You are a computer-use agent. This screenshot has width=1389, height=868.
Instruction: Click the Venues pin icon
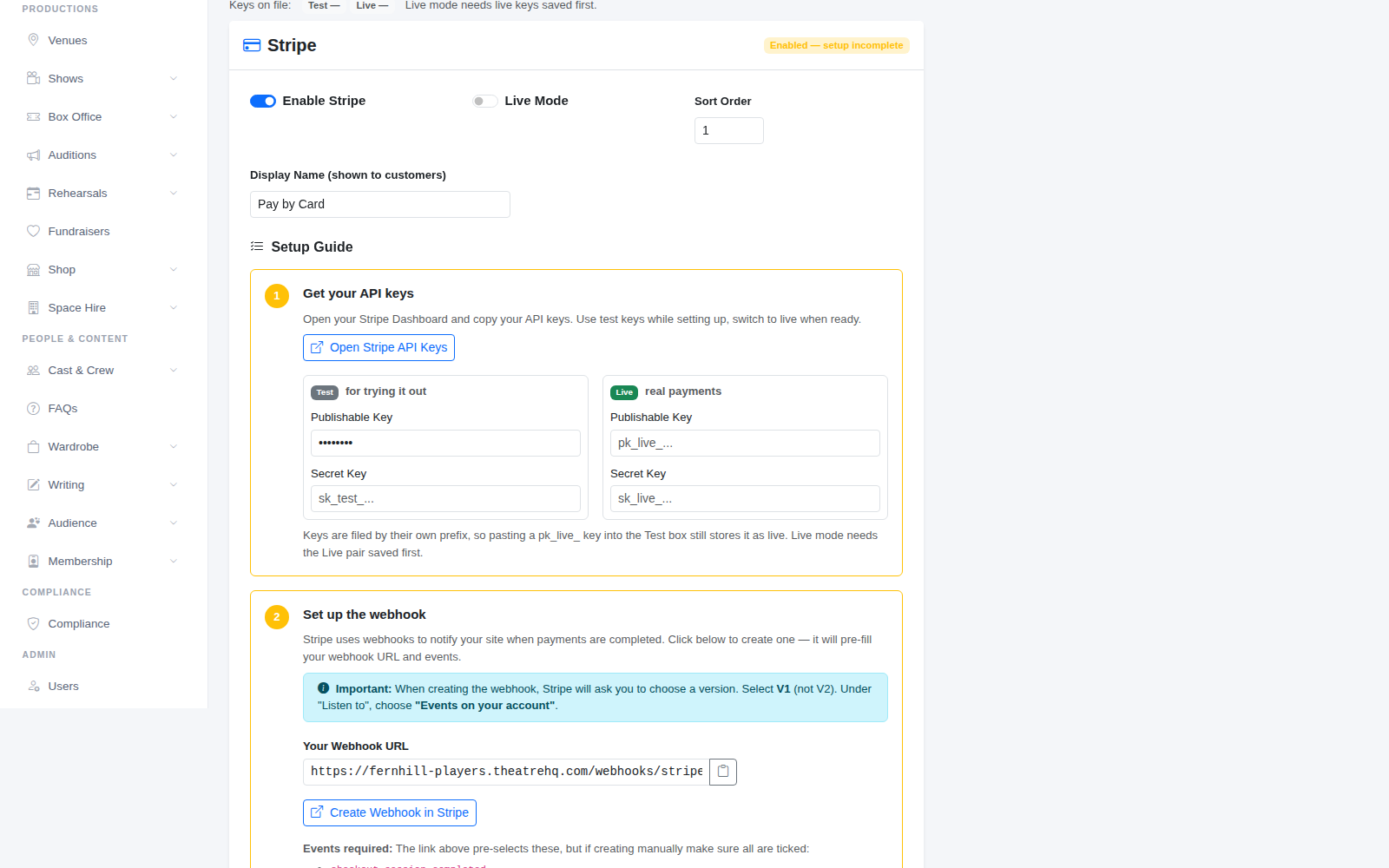tap(33, 40)
